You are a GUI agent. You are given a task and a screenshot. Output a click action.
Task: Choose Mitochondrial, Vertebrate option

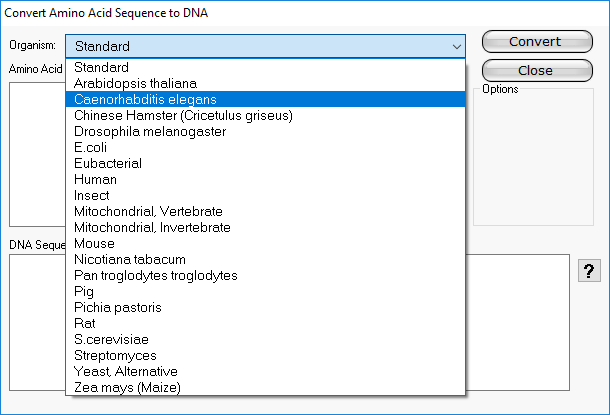[148, 211]
